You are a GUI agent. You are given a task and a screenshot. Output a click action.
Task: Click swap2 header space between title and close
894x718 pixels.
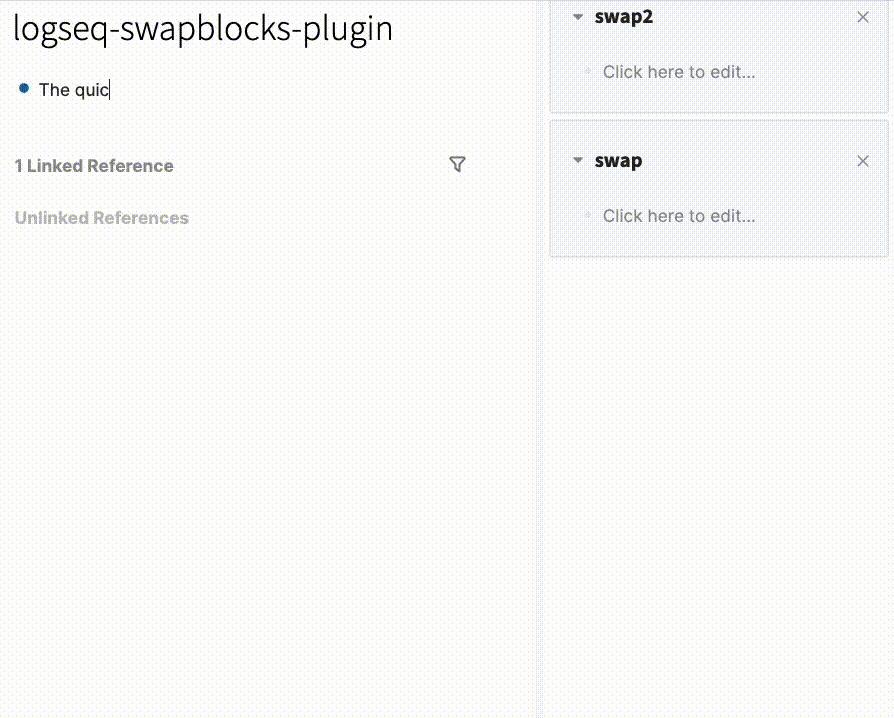click(x=750, y=17)
